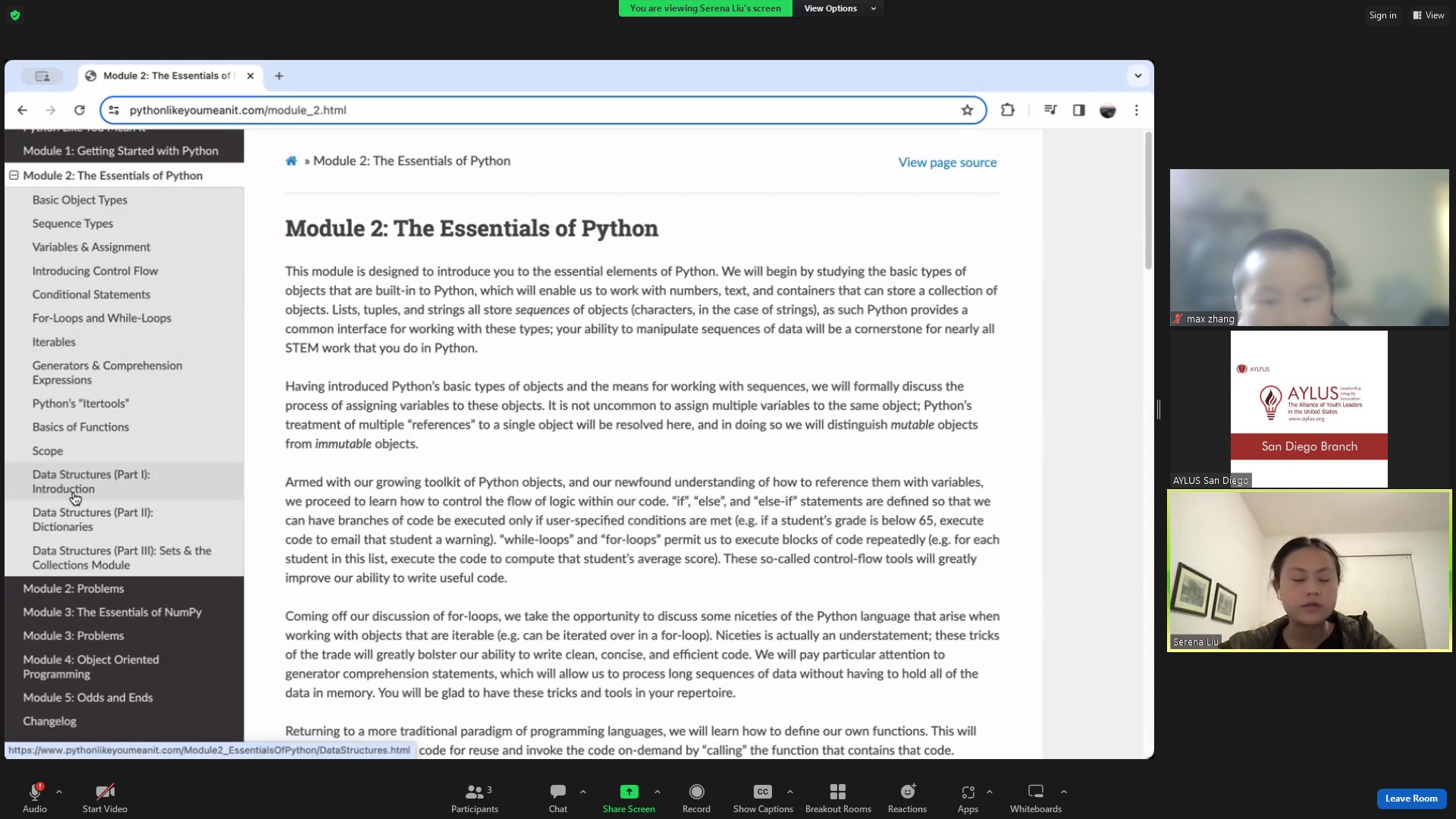Open Module 3: The Essentials of NumPy
The image size is (1456, 819).
(x=112, y=612)
